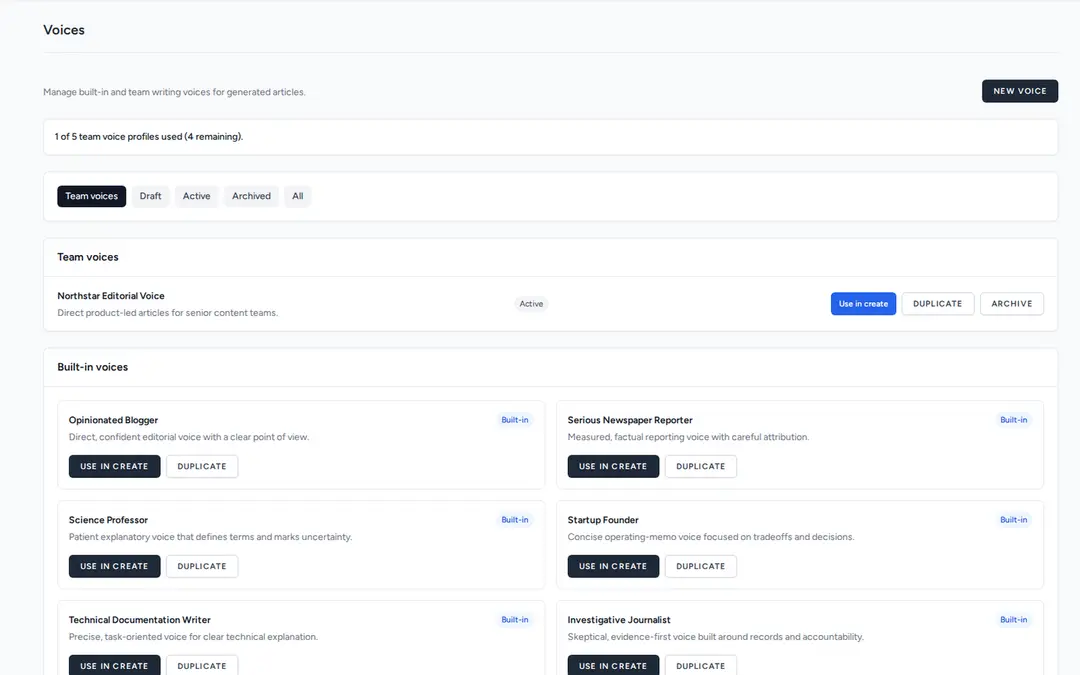1080x675 pixels.
Task: Use Technical Documentation Writer in create
Action: [x=114, y=665]
